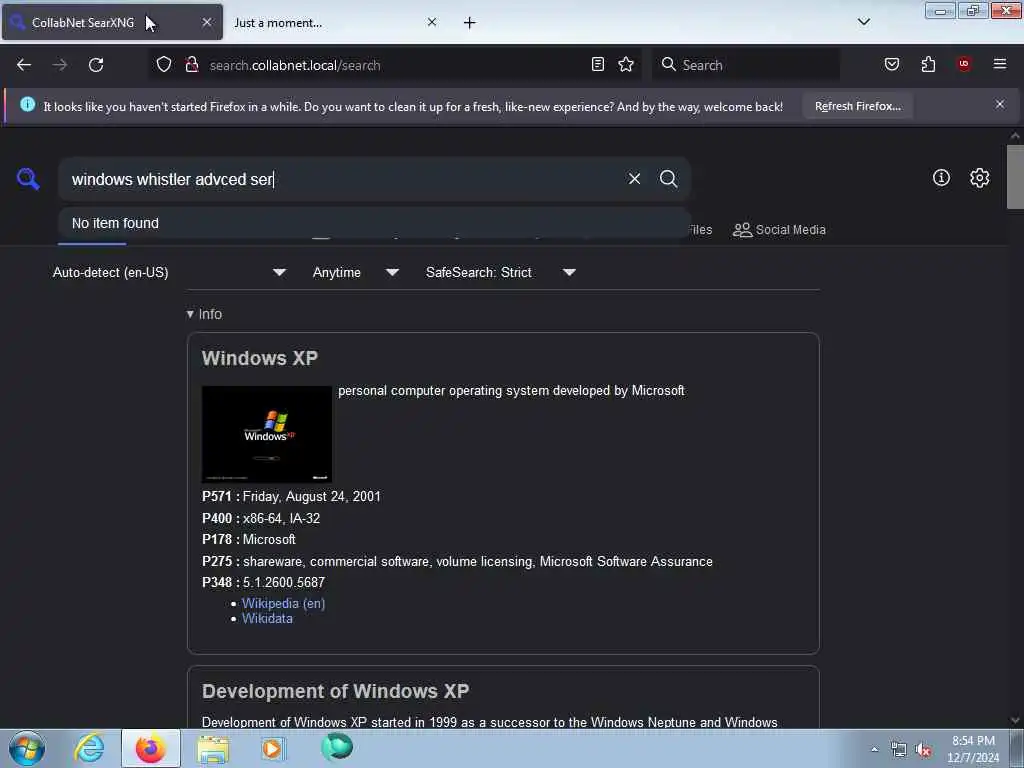Bookmark this page with the star icon

pyautogui.click(x=626, y=65)
